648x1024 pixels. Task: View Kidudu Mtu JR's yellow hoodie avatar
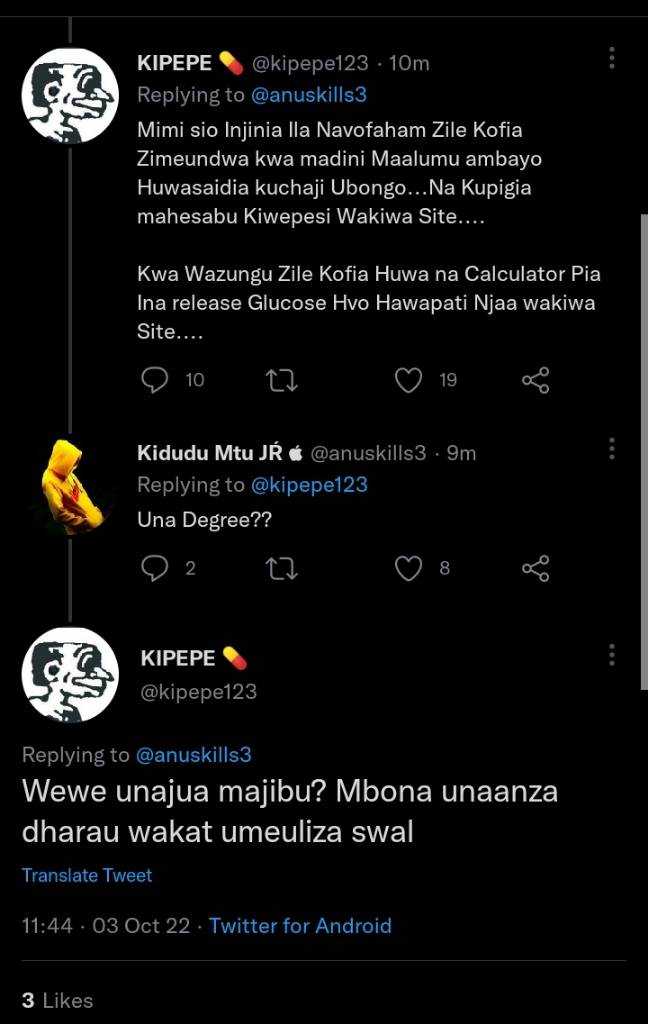pyautogui.click(x=71, y=487)
